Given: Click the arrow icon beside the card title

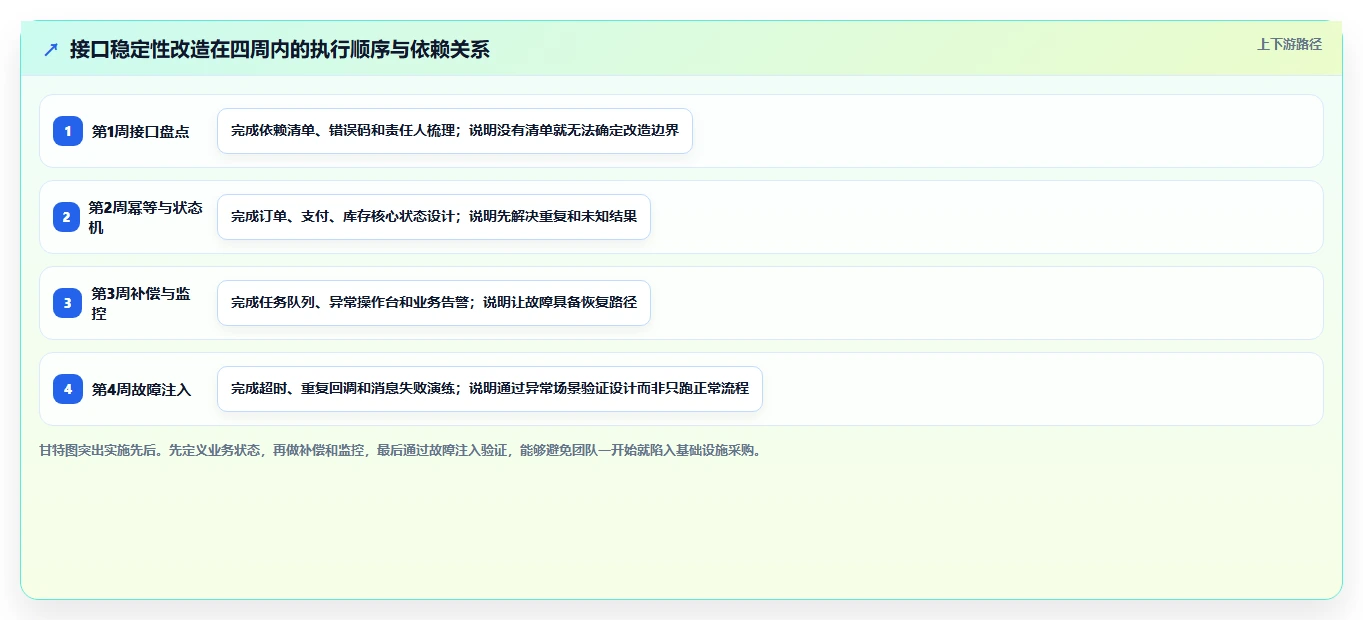Looking at the screenshot, I should click(51, 49).
